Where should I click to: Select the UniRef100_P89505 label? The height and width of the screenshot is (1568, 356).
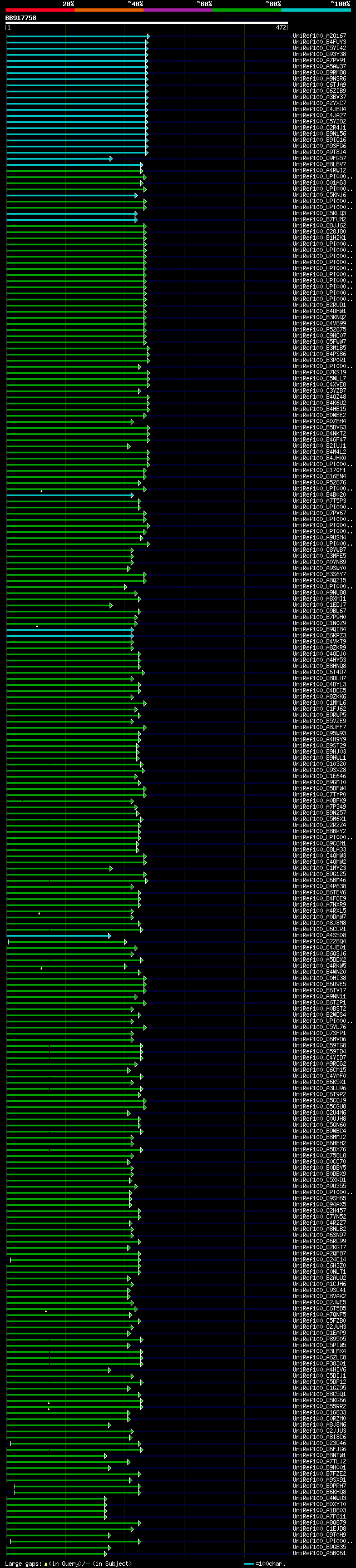(x=319, y=1338)
